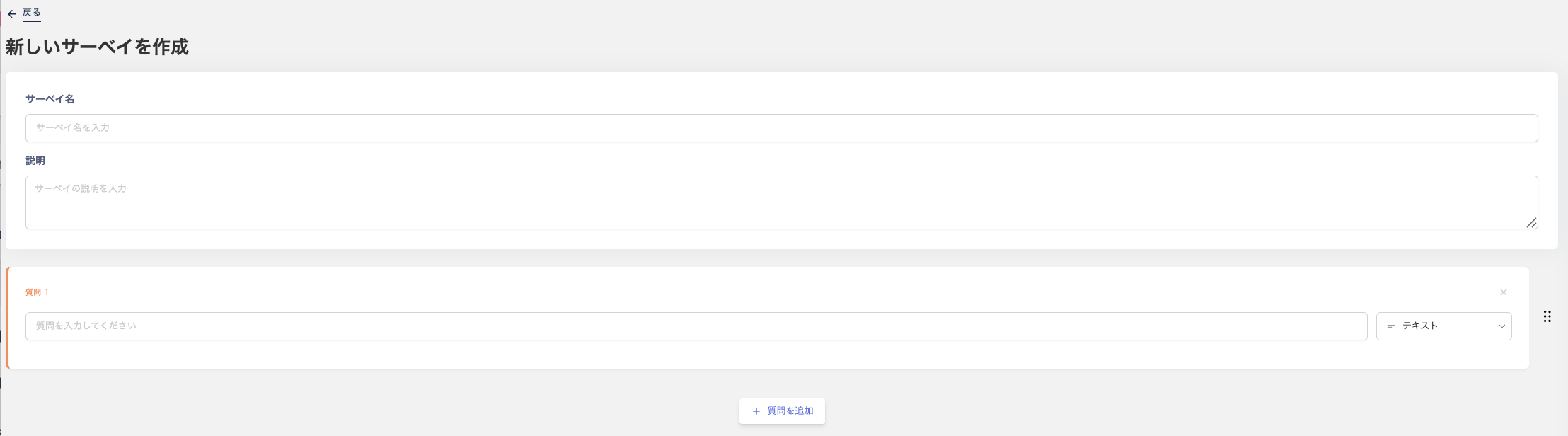The width and height of the screenshot is (1568, 436).
Task: Click the 新しいサーベイを作成 heading
Action: (98, 47)
